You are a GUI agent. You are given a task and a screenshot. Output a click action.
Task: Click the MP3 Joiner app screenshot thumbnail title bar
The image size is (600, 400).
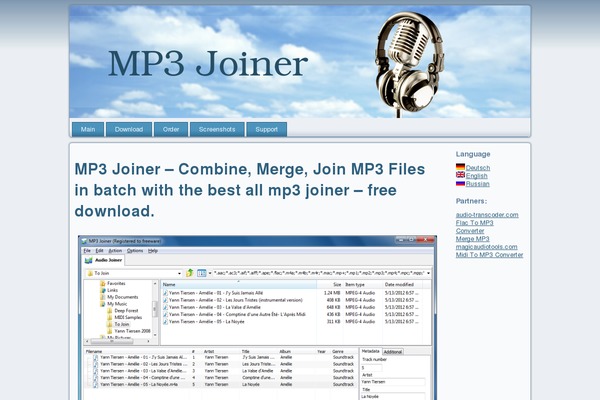coord(257,241)
